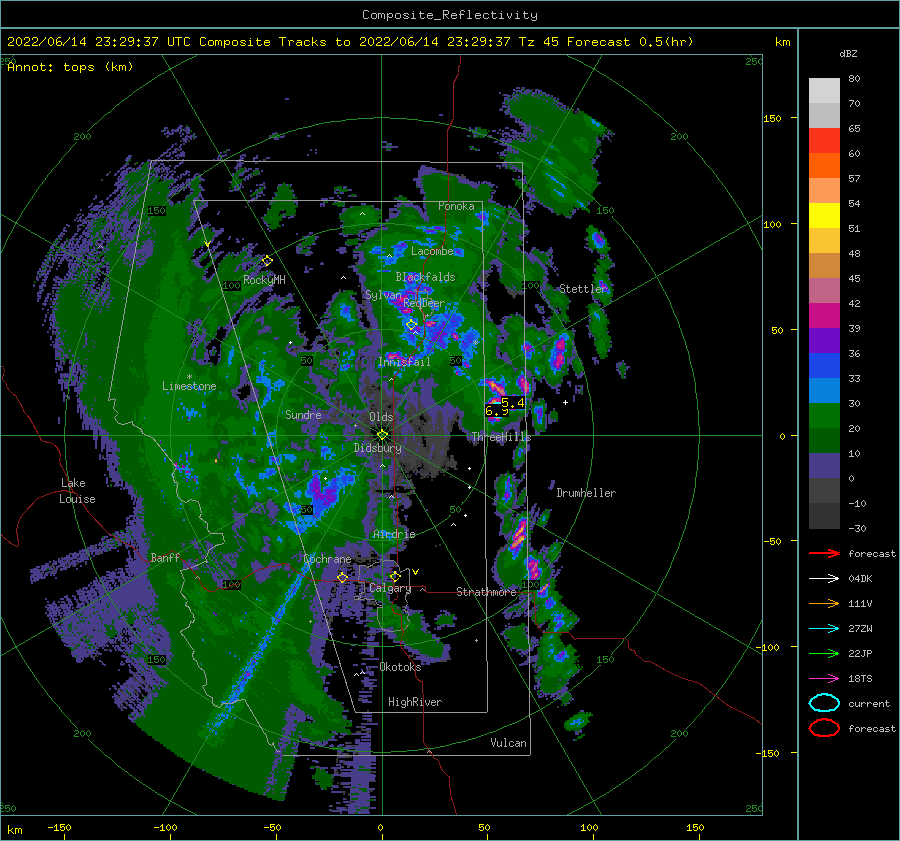Click the Calgary city label

coord(390,588)
